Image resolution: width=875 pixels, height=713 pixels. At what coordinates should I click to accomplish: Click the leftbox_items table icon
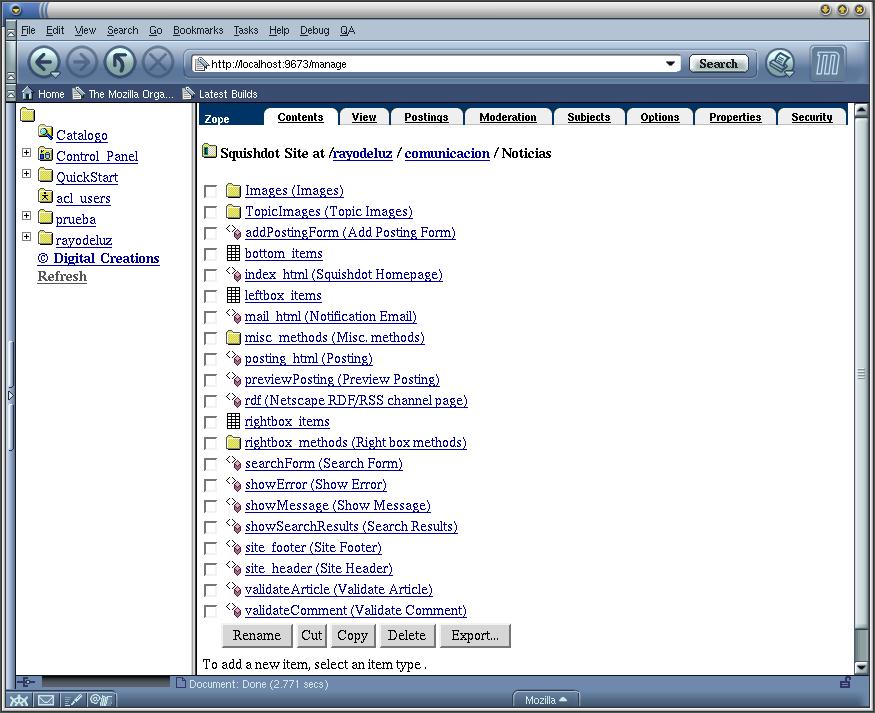233,295
